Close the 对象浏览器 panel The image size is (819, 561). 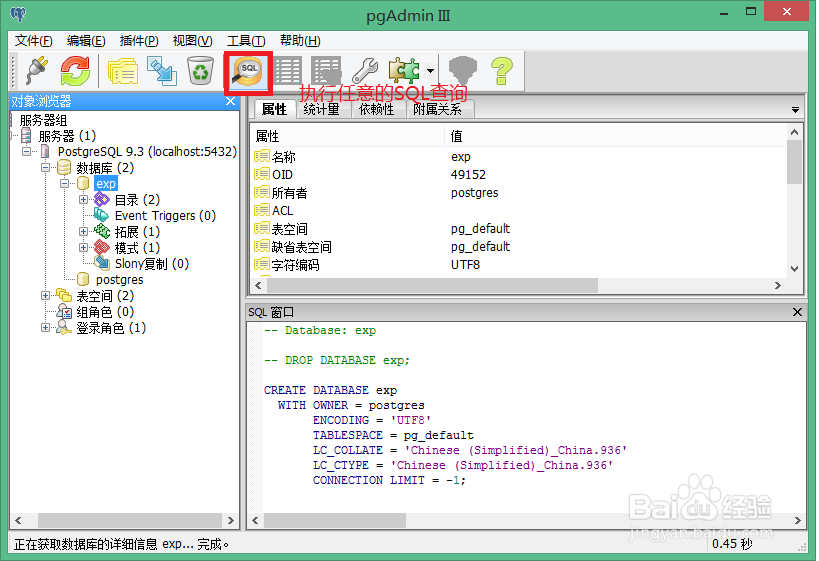coord(230,101)
